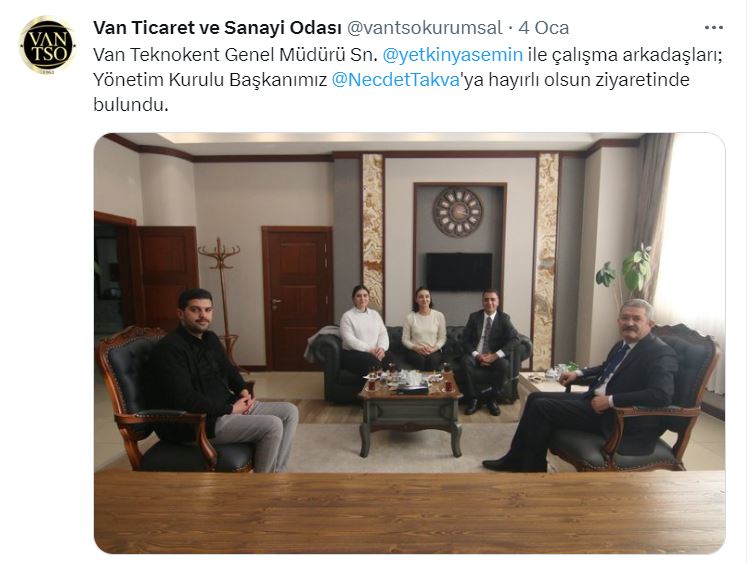Click the wooden desk in the foreground
The width and height of the screenshot is (748, 563).
pyautogui.click(x=409, y=511)
